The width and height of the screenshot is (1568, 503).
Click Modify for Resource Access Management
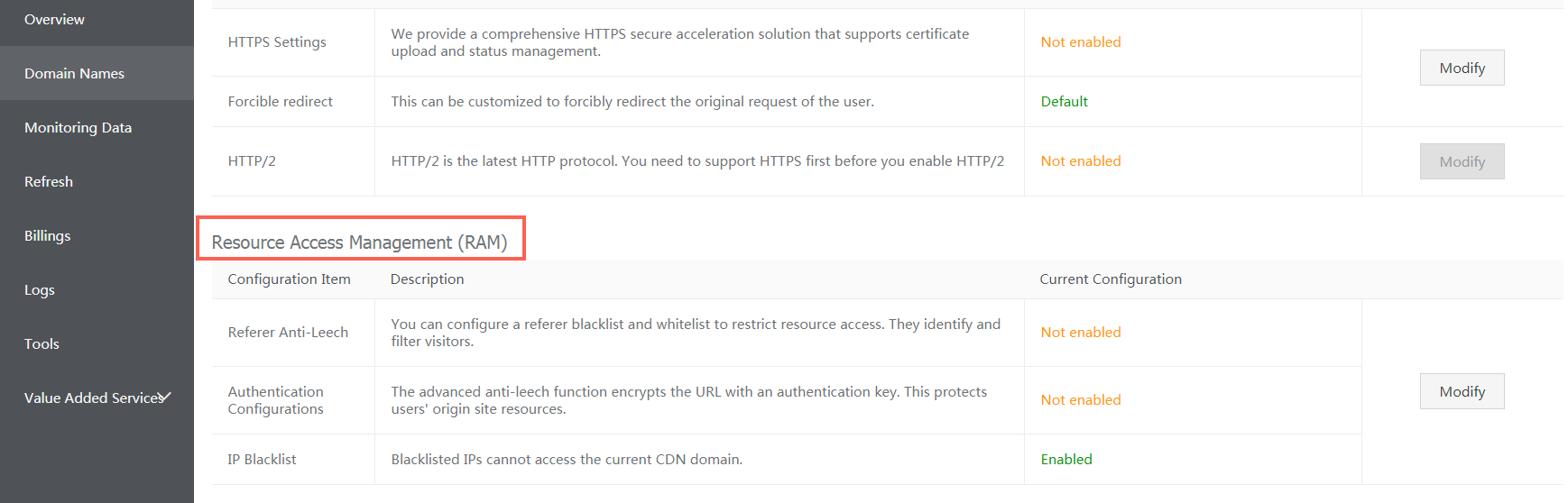pos(1462,391)
